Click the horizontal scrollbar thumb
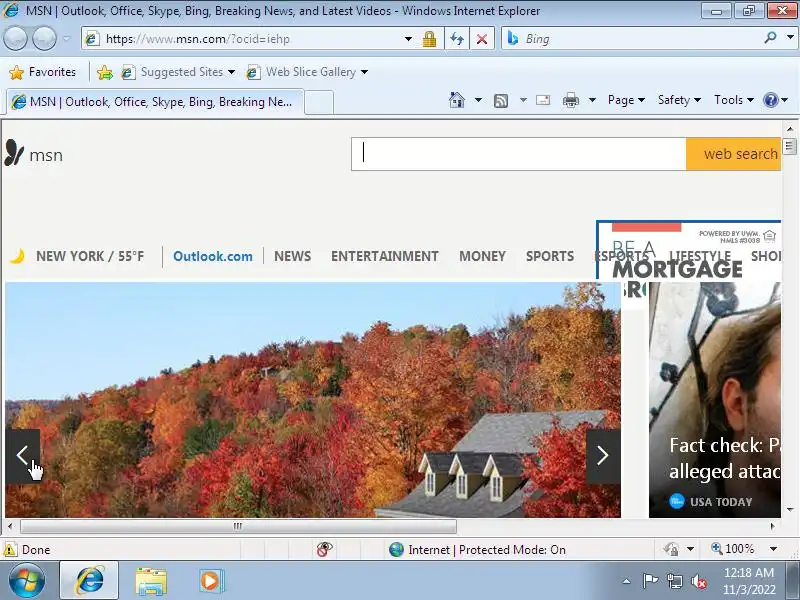 pyautogui.click(x=238, y=526)
